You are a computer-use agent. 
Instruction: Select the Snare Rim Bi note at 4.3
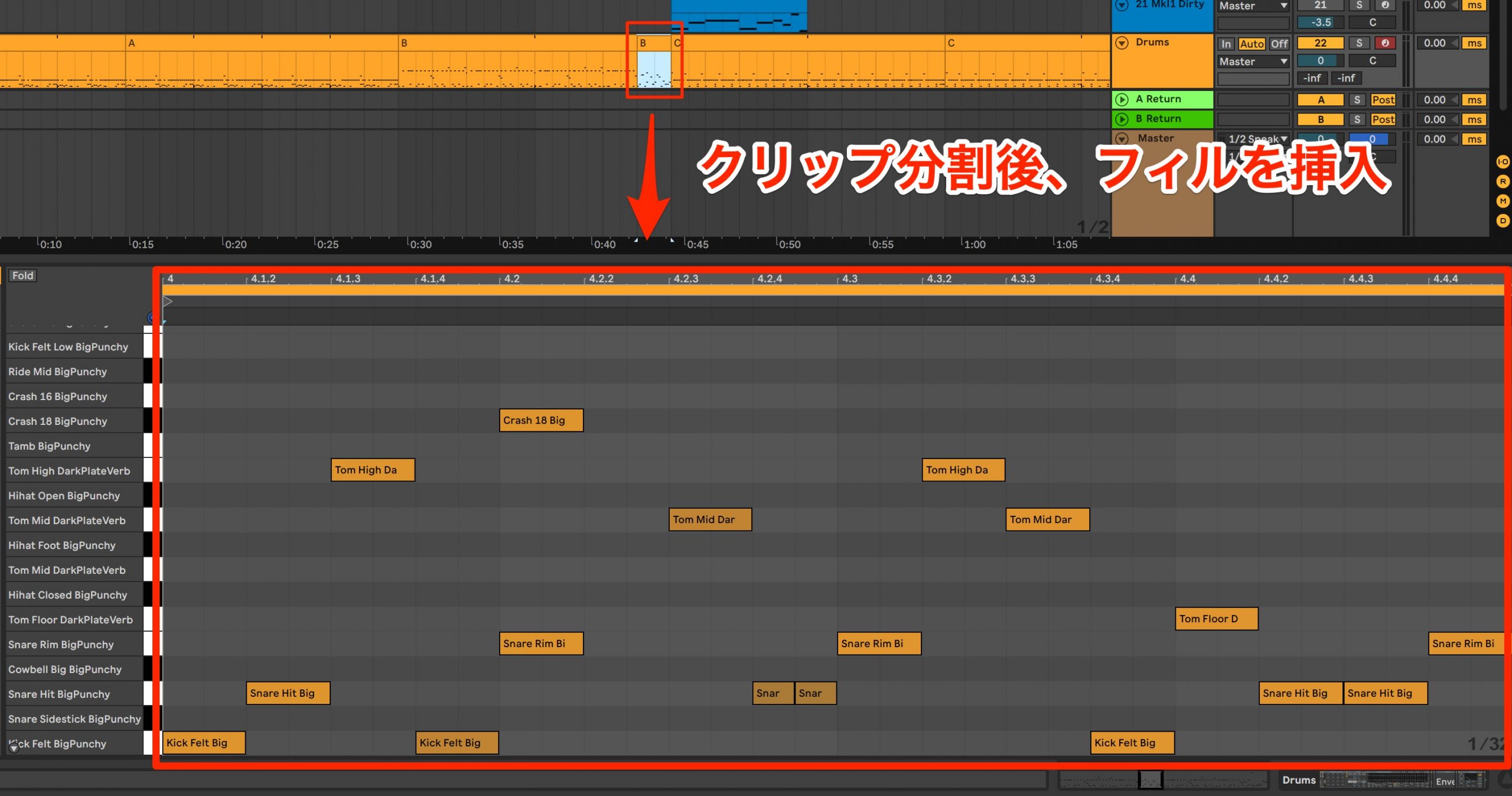tap(879, 644)
